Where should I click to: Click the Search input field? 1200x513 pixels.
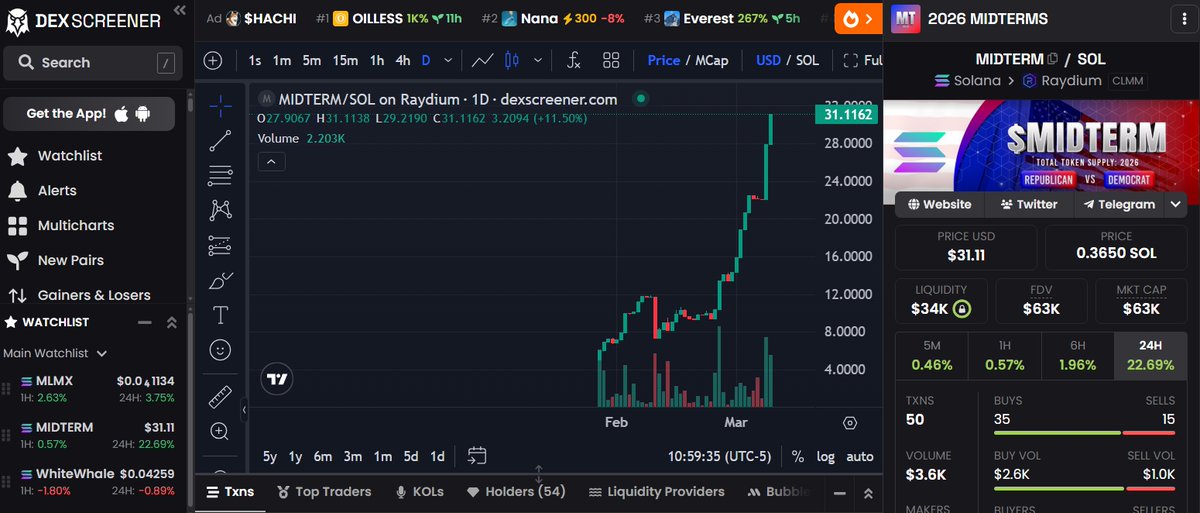(94, 62)
